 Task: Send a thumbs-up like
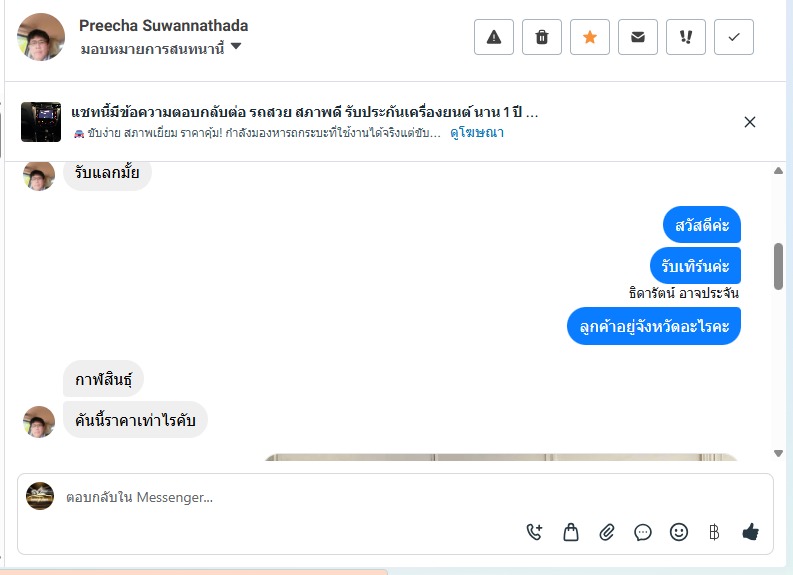coord(751,532)
